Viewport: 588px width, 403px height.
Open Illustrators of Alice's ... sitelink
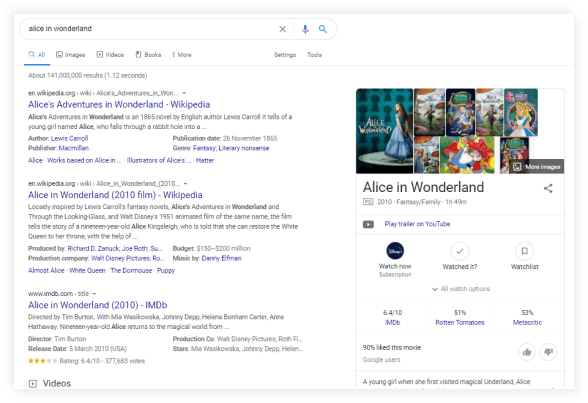point(159,160)
